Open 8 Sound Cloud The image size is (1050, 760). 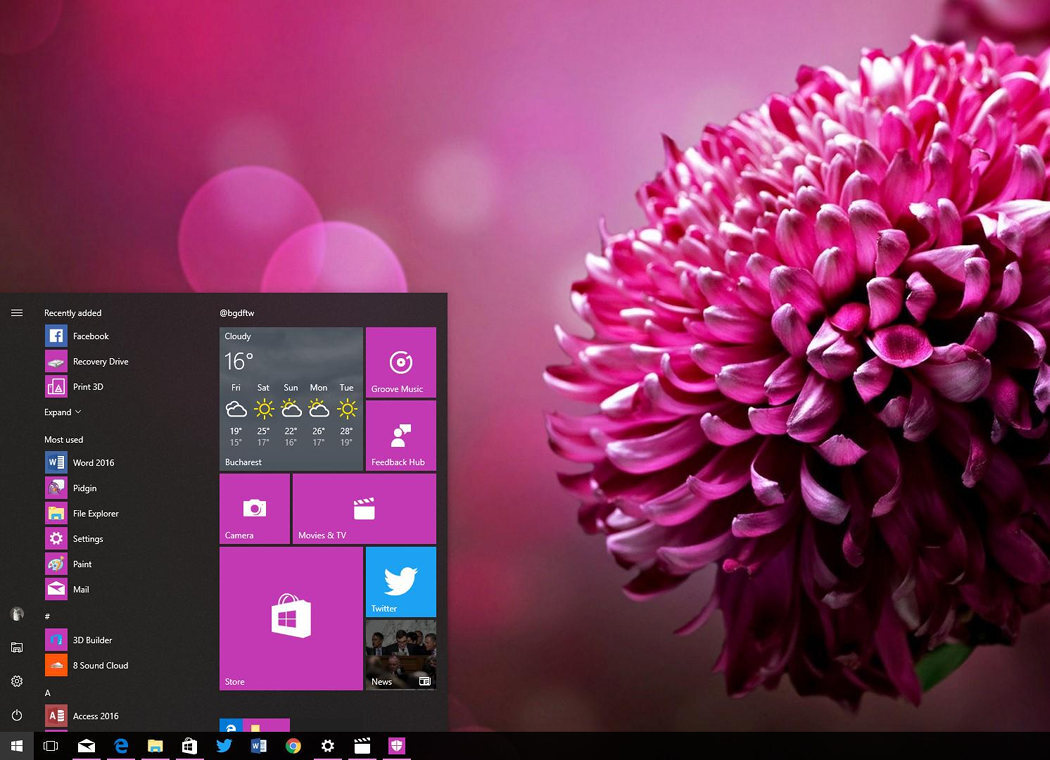click(x=101, y=665)
